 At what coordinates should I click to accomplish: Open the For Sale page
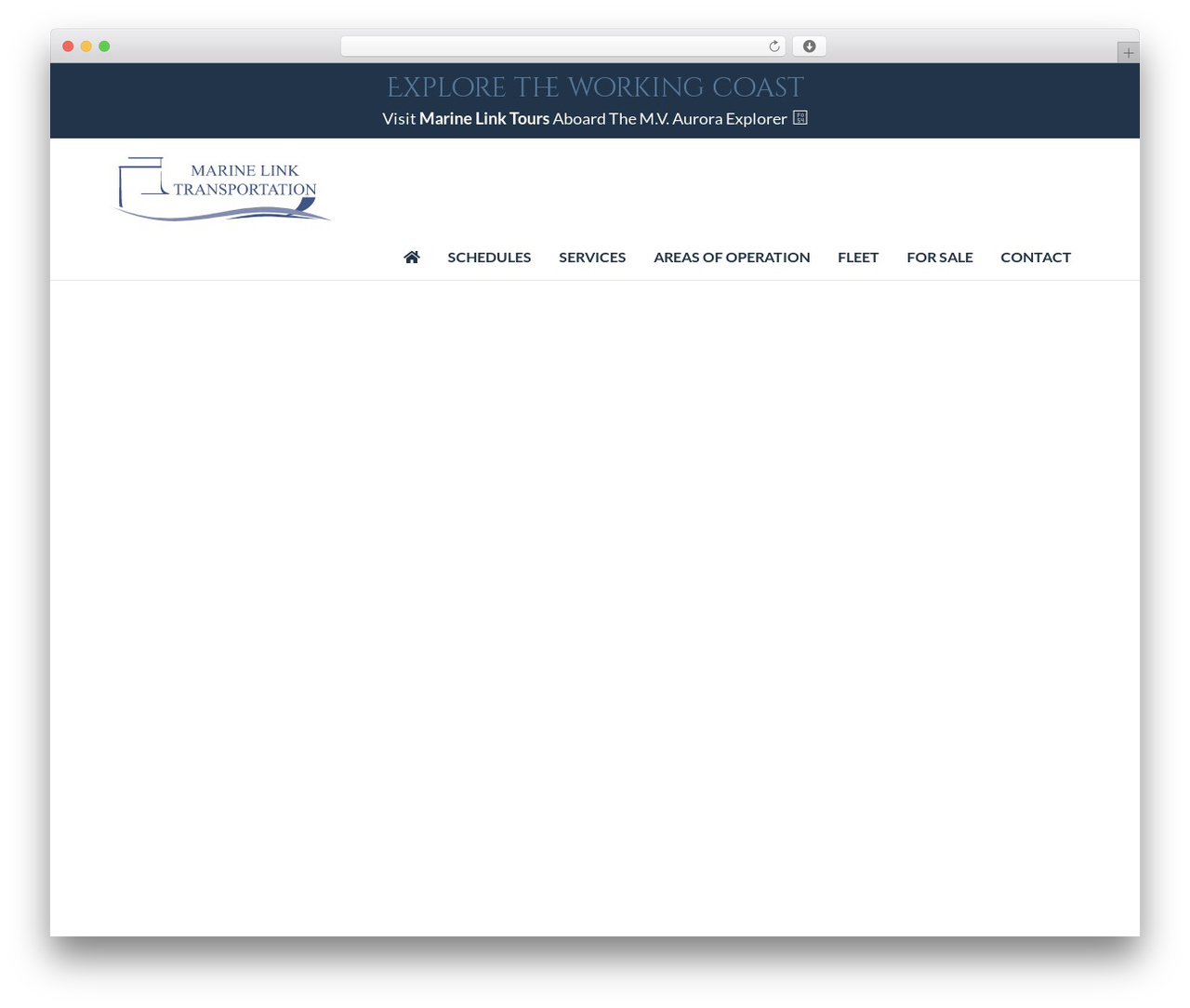940,258
